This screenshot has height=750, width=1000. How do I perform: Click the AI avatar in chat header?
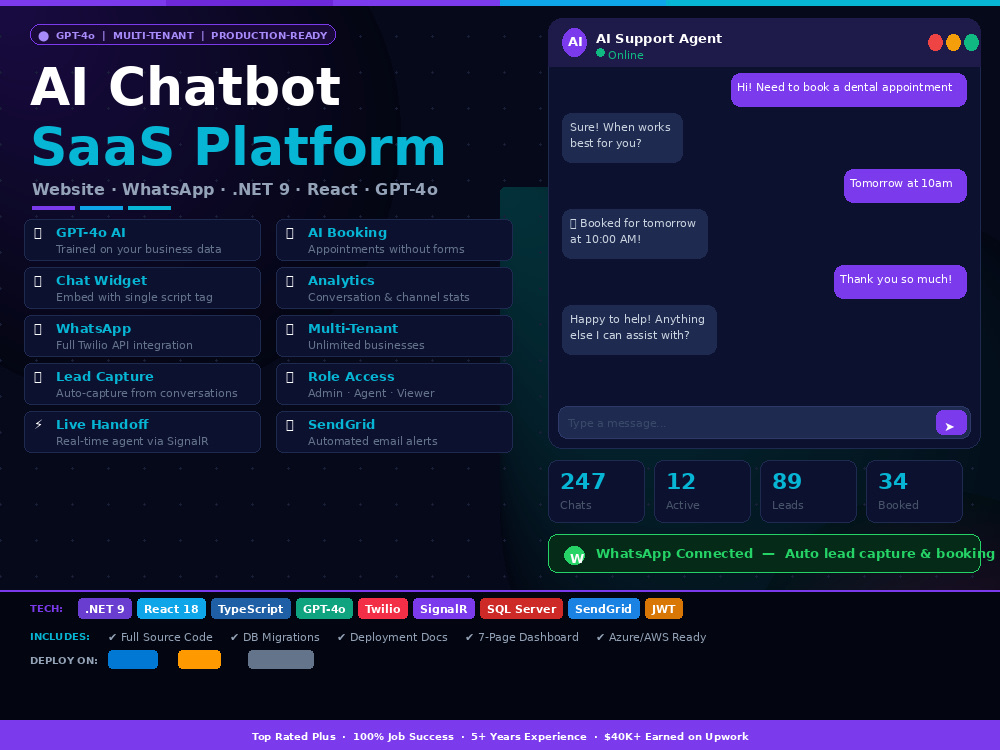pos(575,42)
